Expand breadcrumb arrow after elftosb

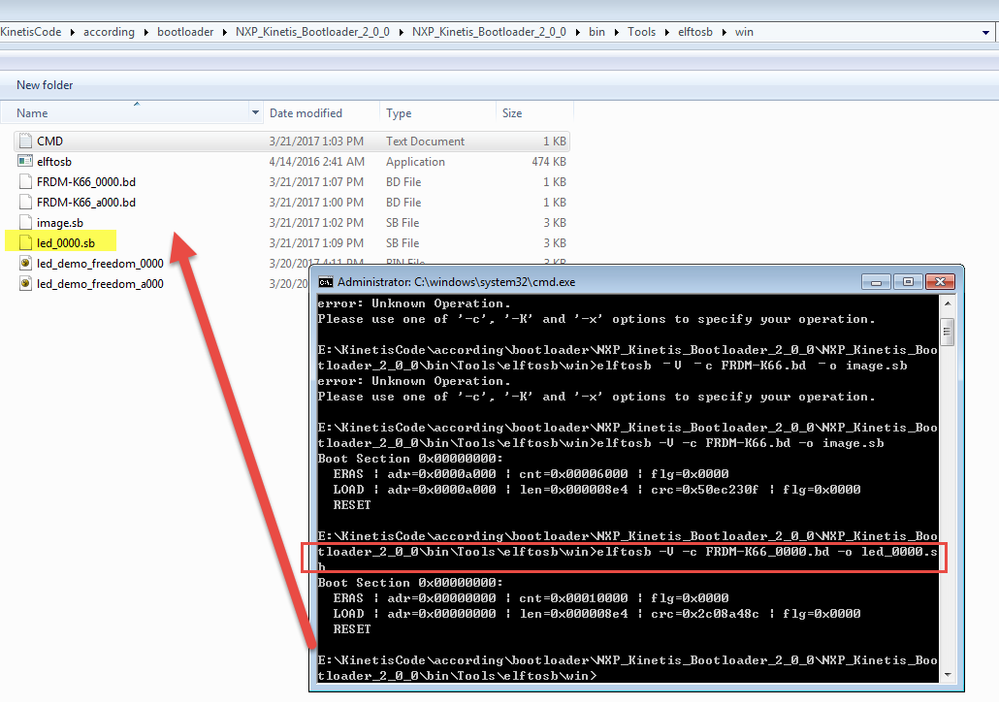[724, 32]
